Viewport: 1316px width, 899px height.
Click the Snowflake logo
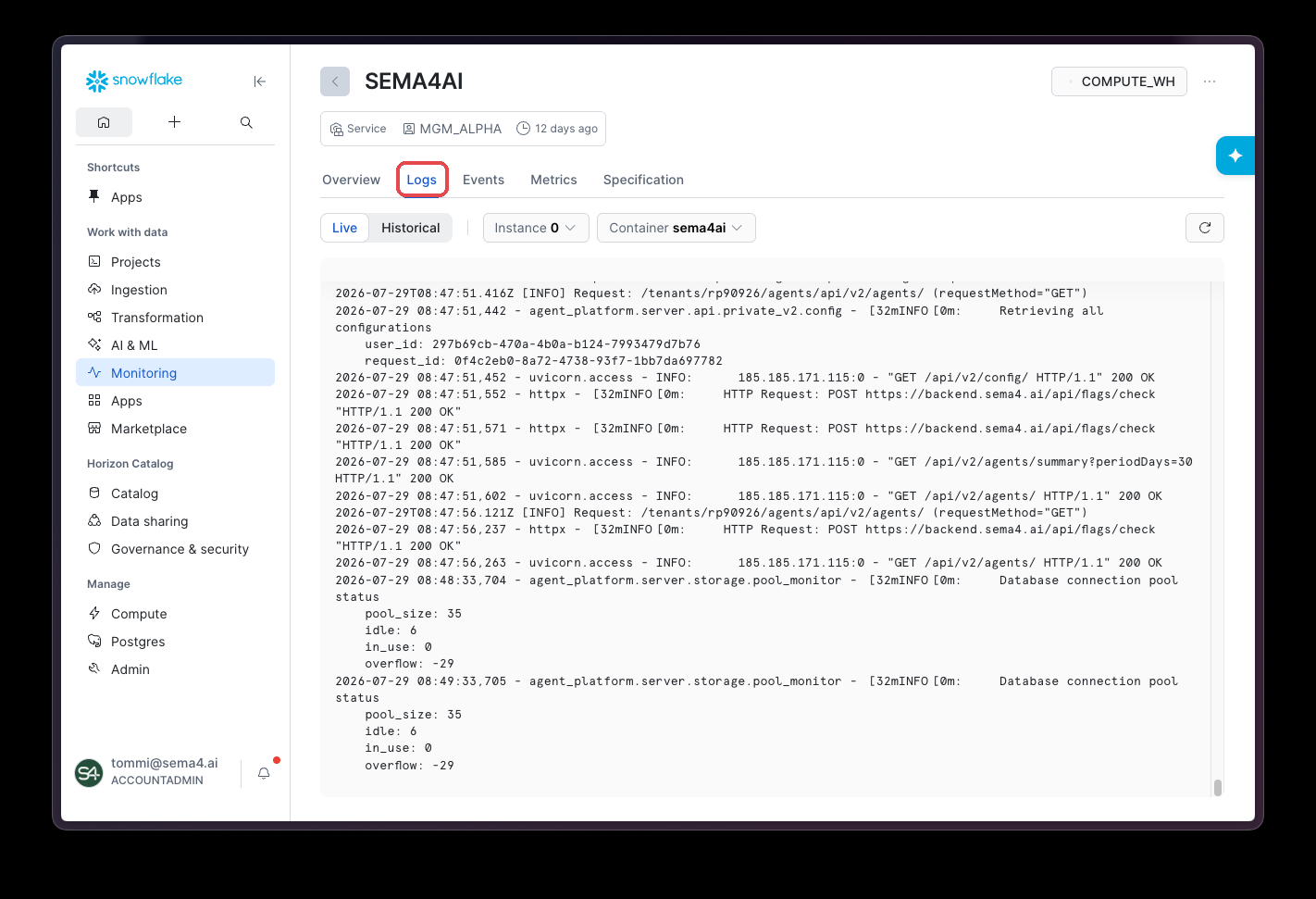coord(134,81)
